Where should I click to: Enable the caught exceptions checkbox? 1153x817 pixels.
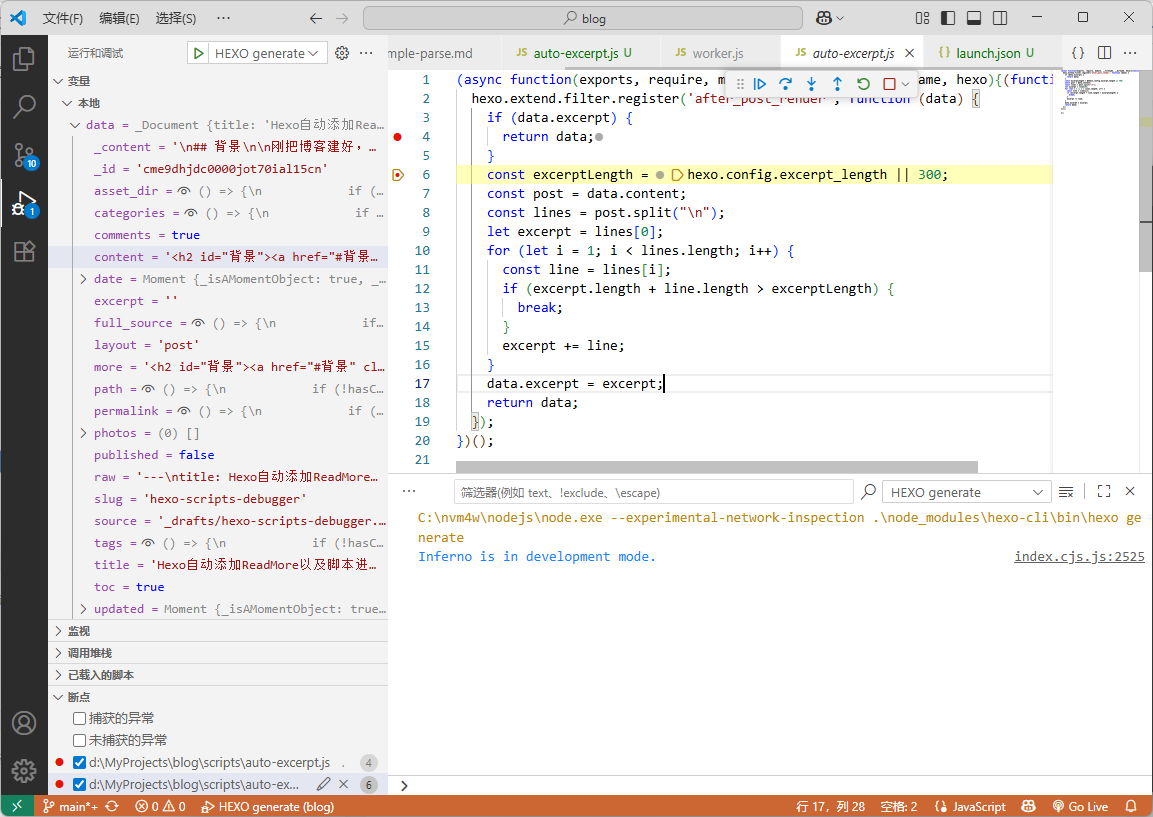click(x=80, y=719)
